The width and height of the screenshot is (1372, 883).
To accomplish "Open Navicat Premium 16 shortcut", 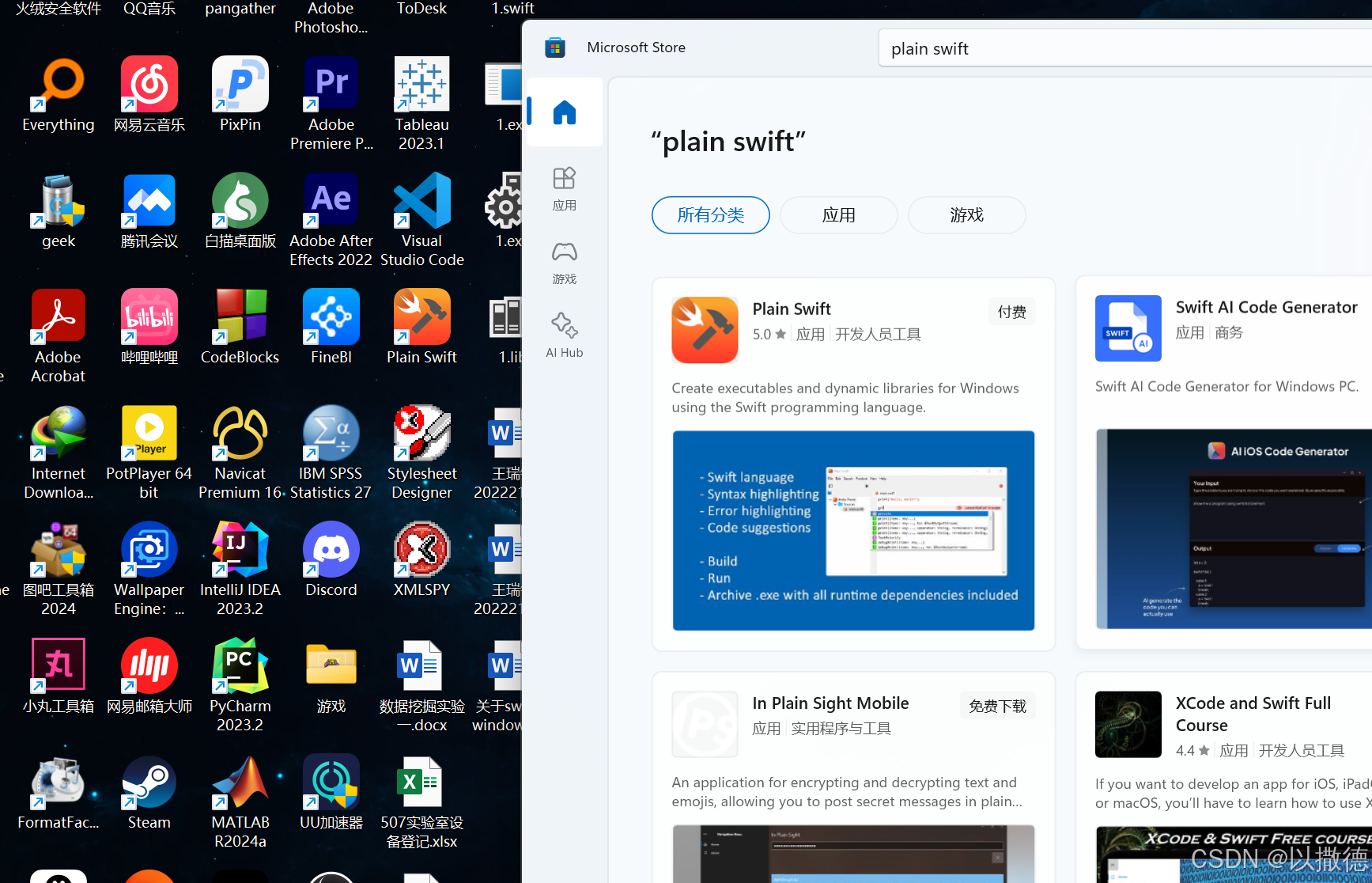I will pyautogui.click(x=240, y=453).
